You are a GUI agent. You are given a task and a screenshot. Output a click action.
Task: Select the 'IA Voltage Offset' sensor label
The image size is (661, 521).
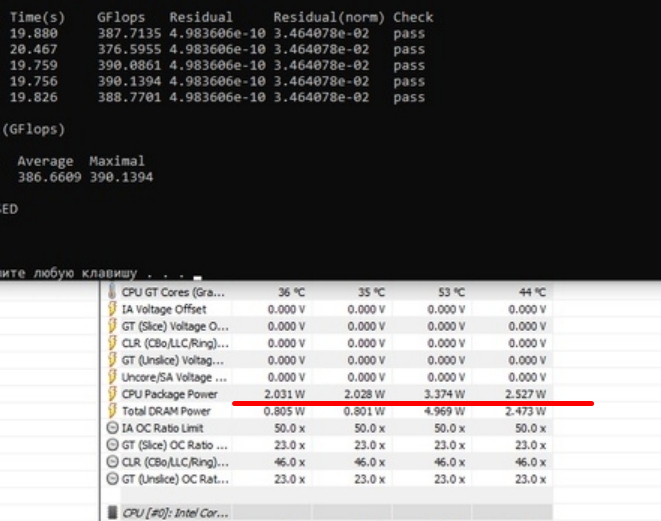pyautogui.click(x=164, y=309)
